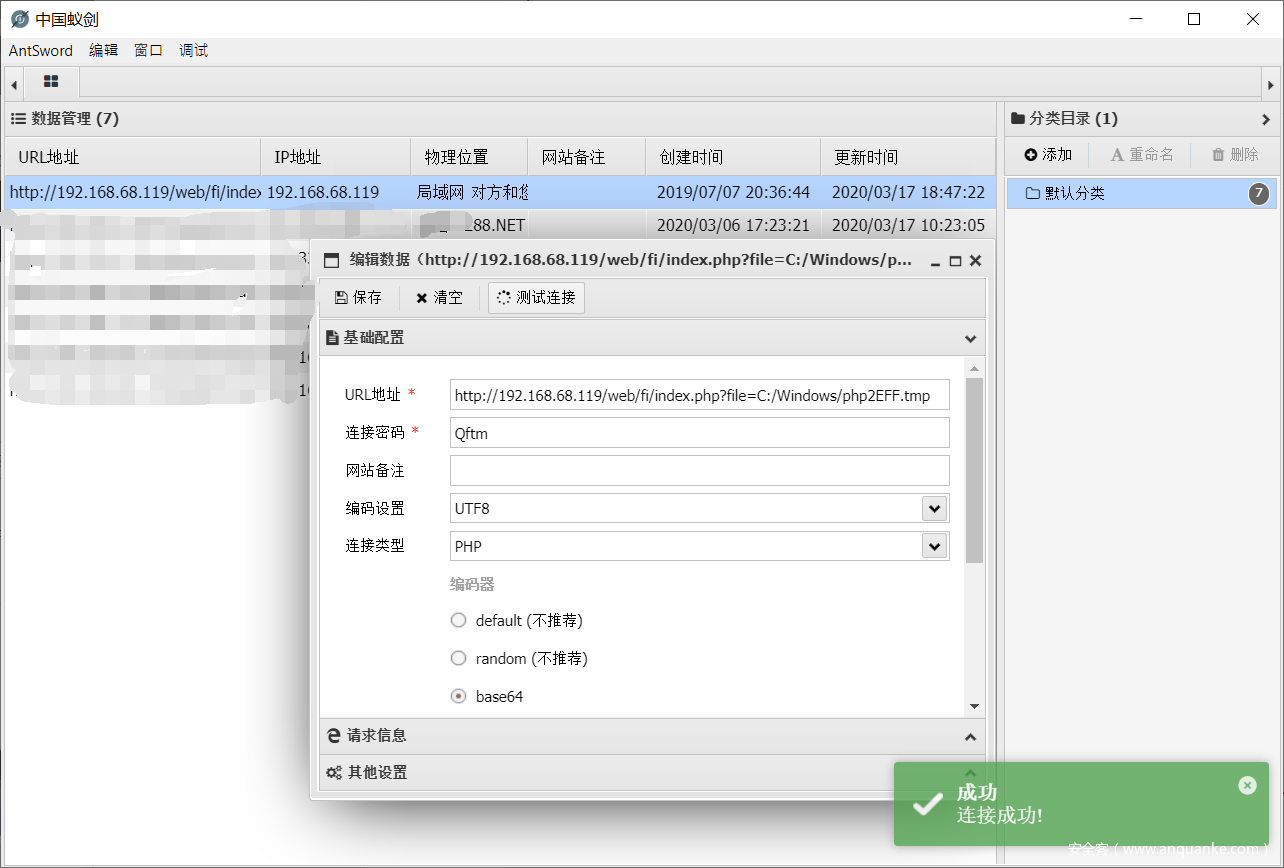Click the Save (保存) floppy icon button
This screenshot has width=1284, height=868.
[358, 298]
